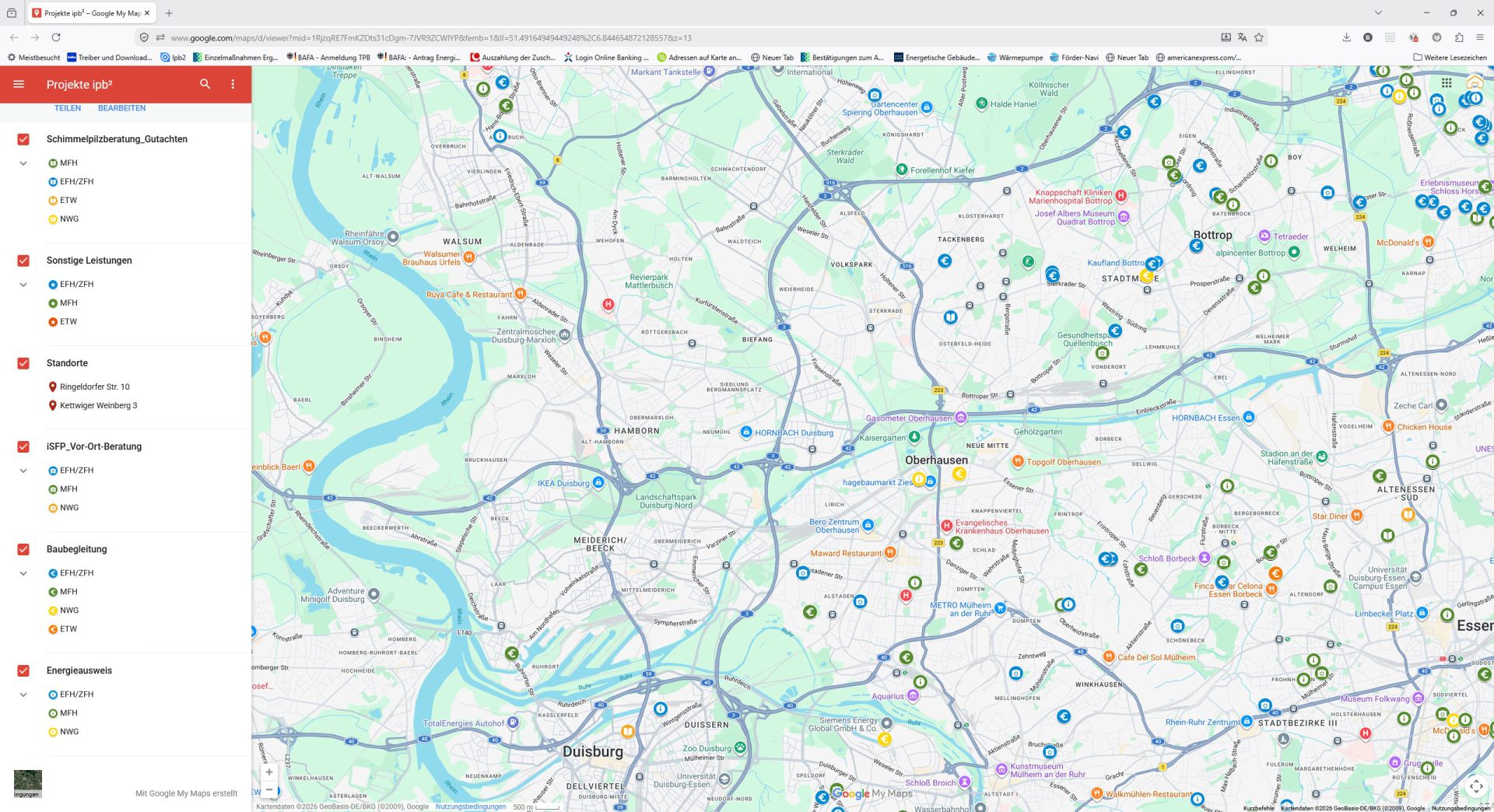Collapse the Baubegleitung category list
Screen dimensions: 1494x812
(x=23, y=573)
